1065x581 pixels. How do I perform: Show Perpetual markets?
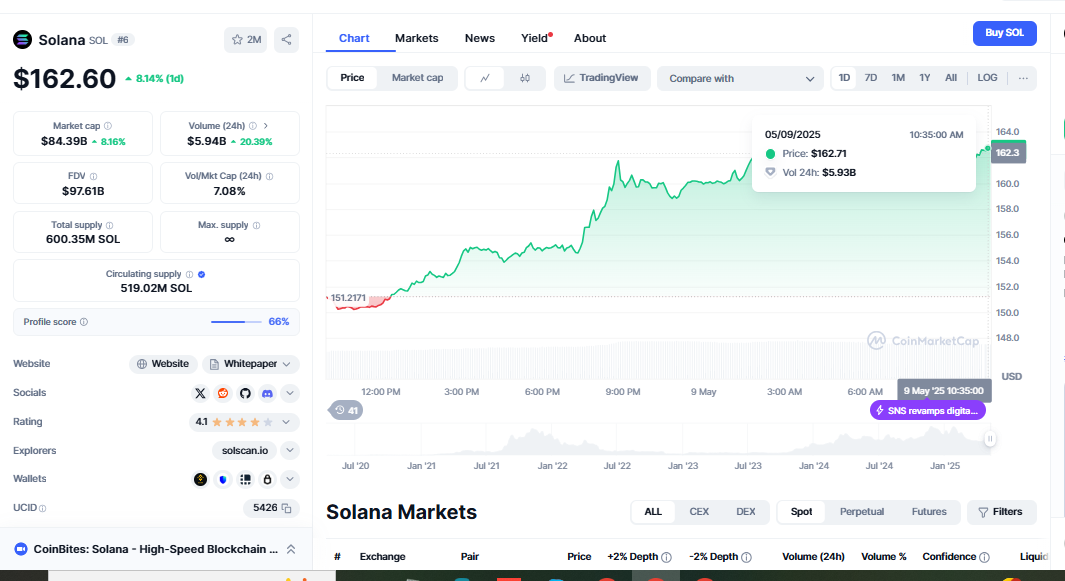point(862,512)
